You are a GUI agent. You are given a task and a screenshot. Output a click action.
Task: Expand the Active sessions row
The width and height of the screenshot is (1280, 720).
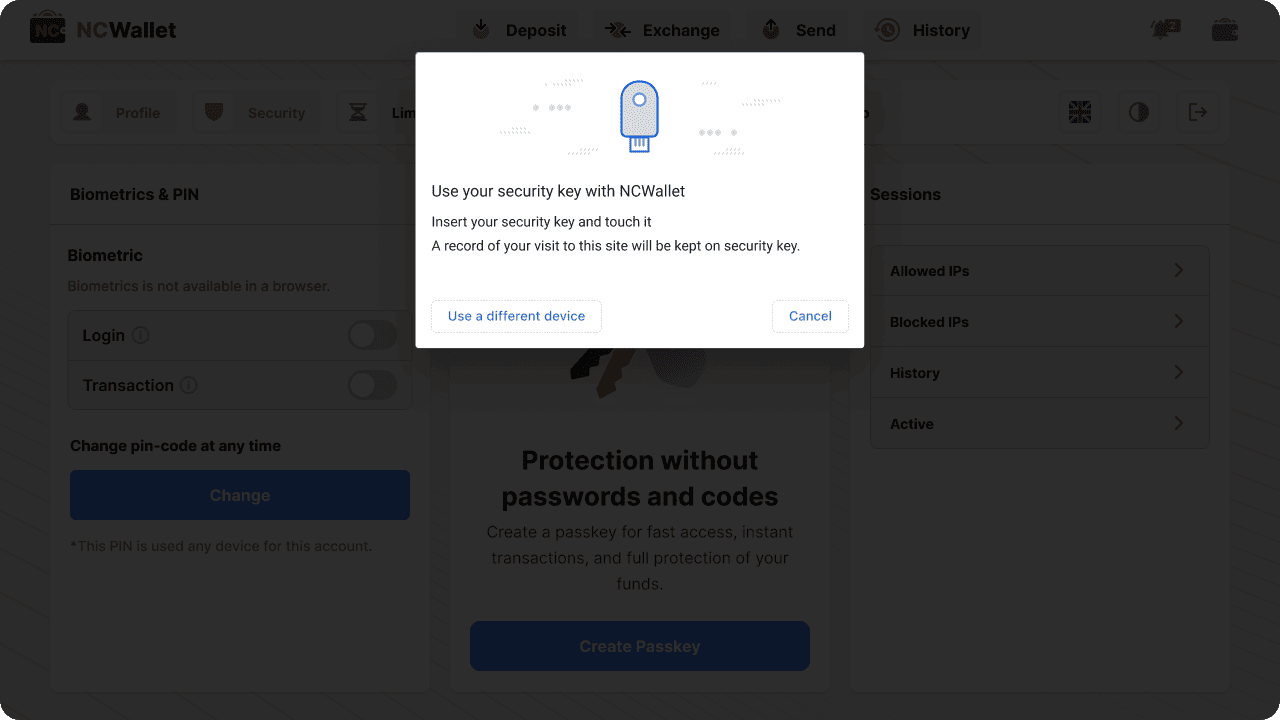coord(1179,424)
